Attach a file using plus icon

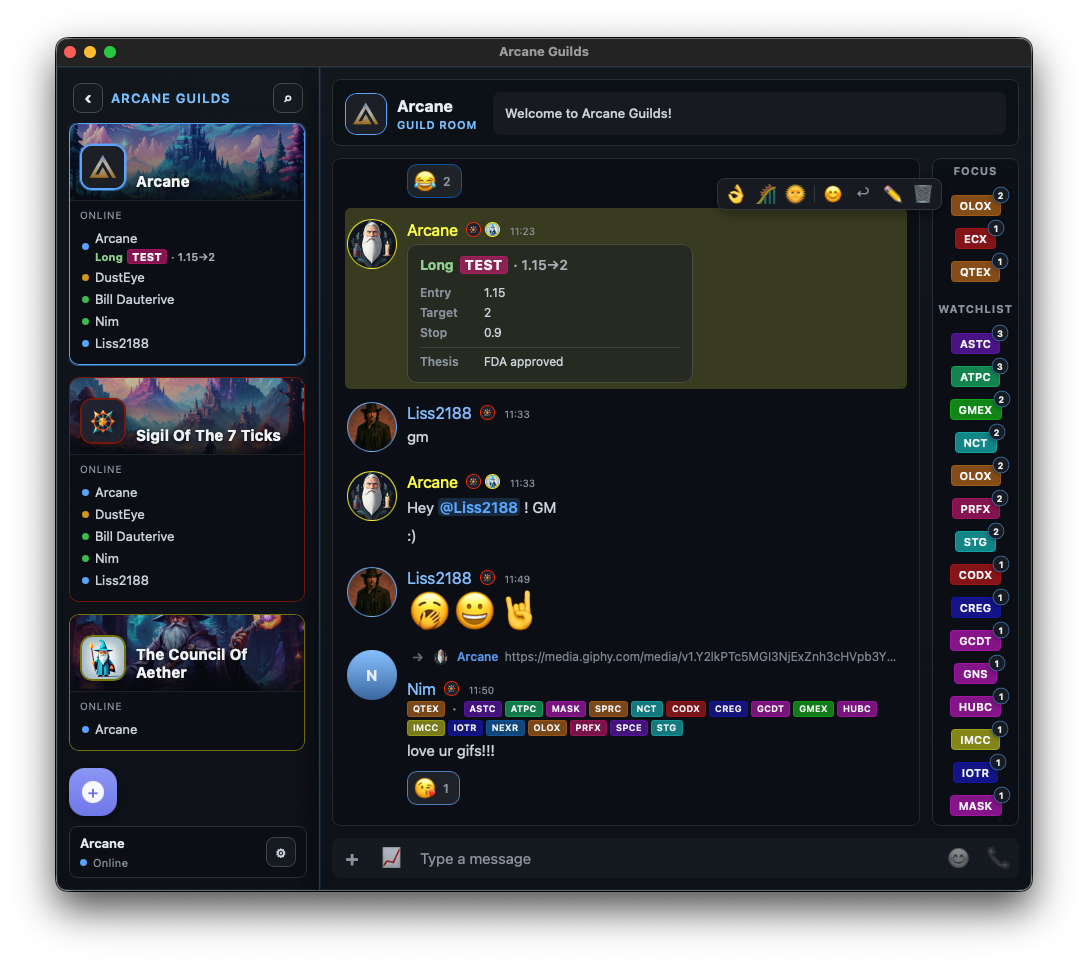click(352, 859)
